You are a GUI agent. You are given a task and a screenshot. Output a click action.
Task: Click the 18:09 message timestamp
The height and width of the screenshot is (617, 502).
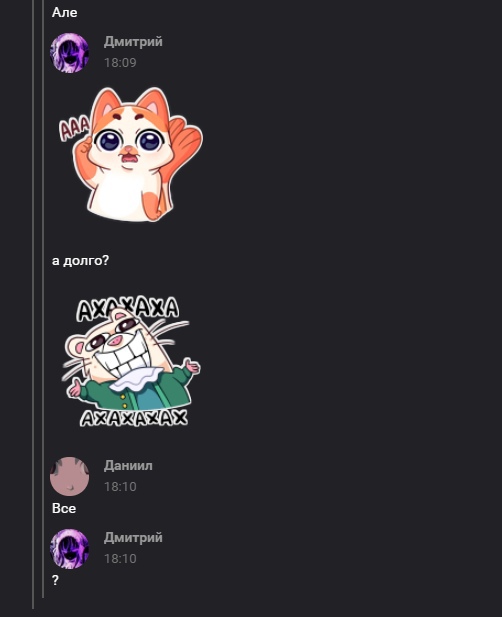click(x=120, y=63)
